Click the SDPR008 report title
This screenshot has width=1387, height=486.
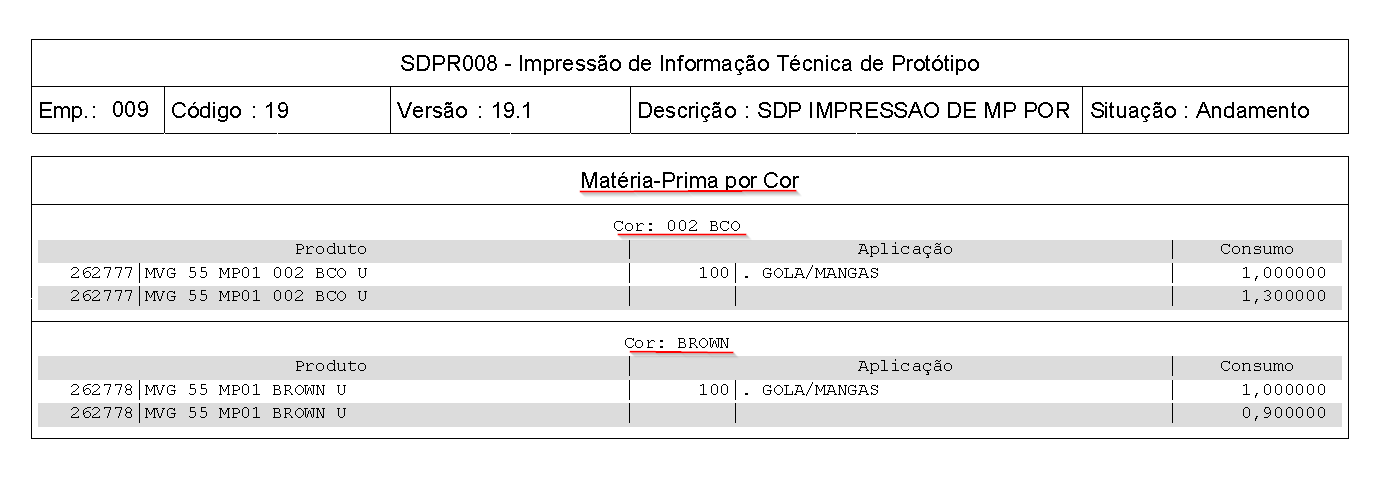[x=689, y=64]
